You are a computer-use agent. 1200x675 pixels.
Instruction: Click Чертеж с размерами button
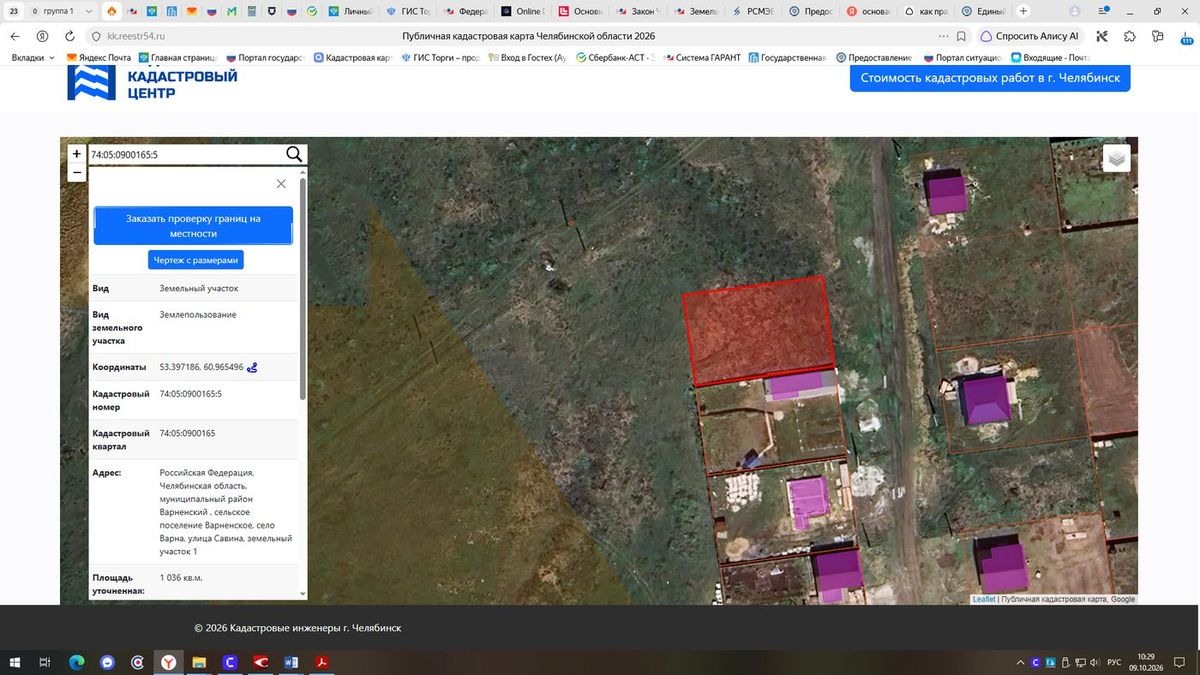(x=196, y=260)
